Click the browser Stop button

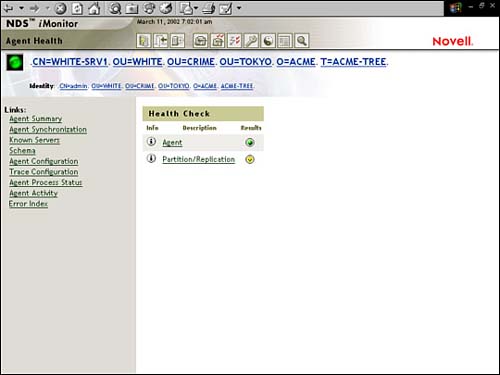(x=60, y=8)
